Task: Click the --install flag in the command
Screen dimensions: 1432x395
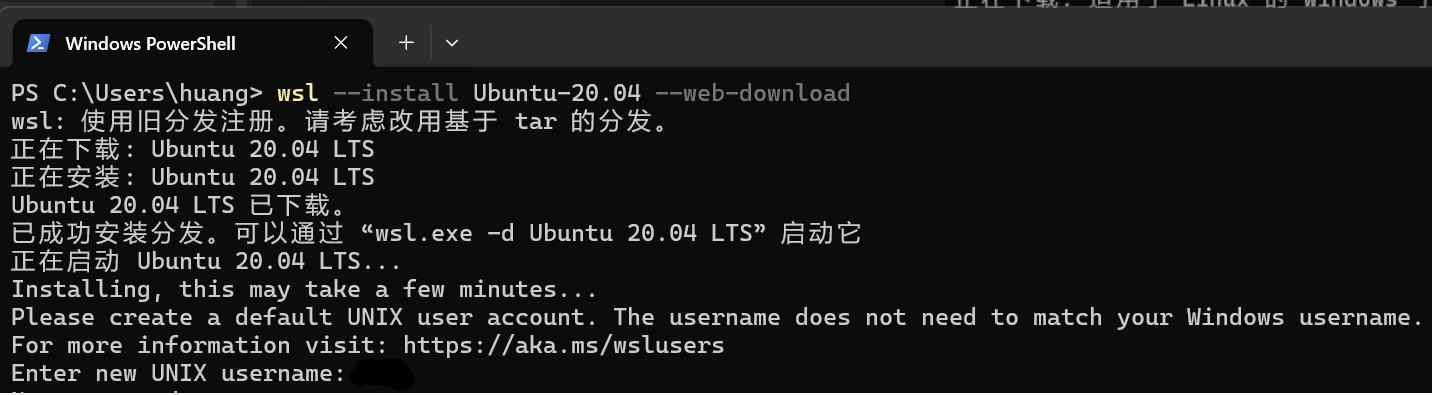Action: pyautogui.click(x=395, y=94)
